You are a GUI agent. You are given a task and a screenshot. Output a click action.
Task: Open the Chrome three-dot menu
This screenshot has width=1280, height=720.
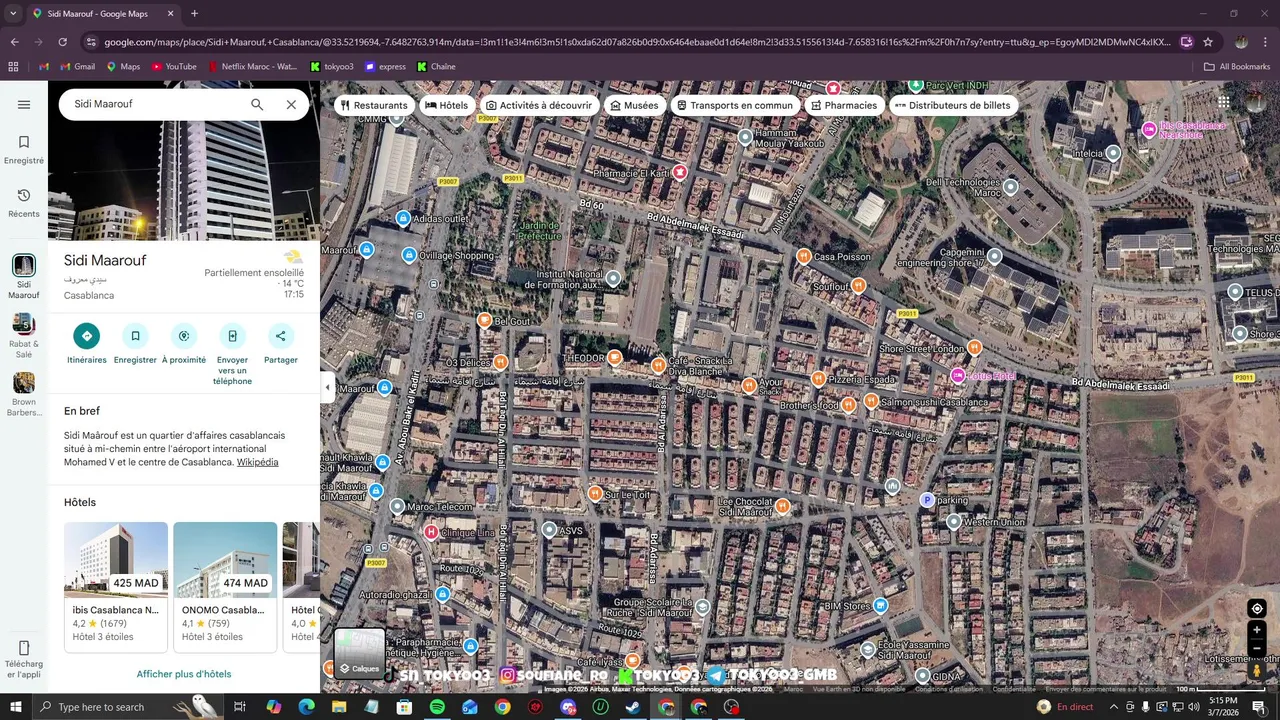[x=1266, y=42]
